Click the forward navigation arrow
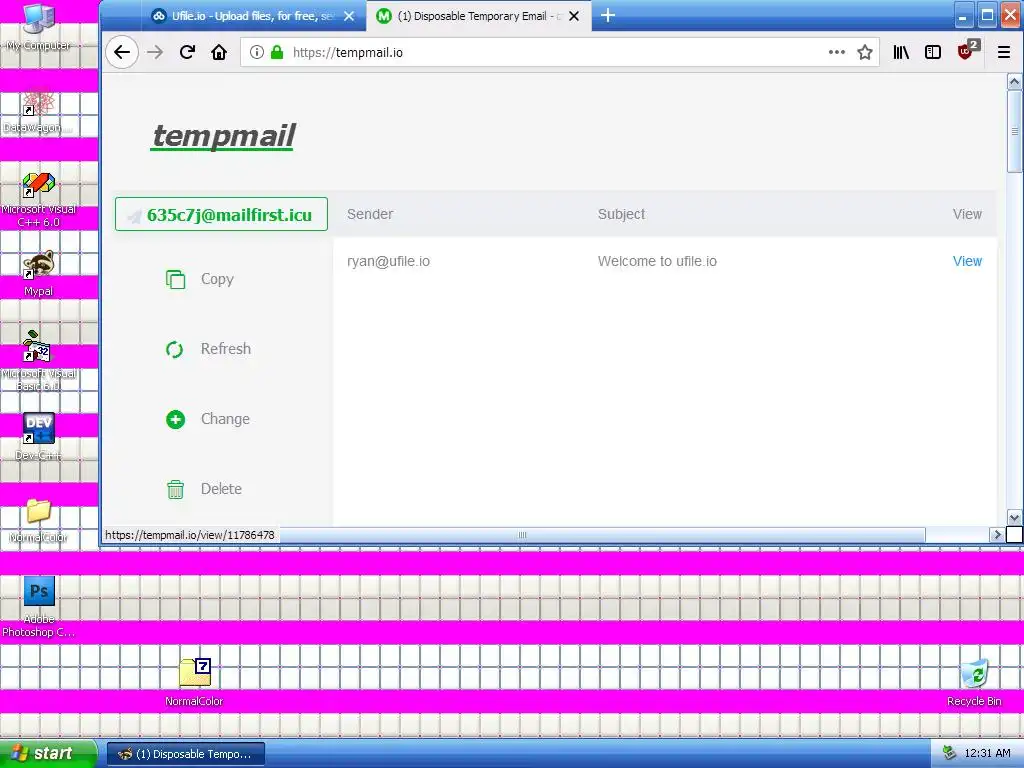The height and width of the screenshot is (768, 1024). [x=155, y=52]
